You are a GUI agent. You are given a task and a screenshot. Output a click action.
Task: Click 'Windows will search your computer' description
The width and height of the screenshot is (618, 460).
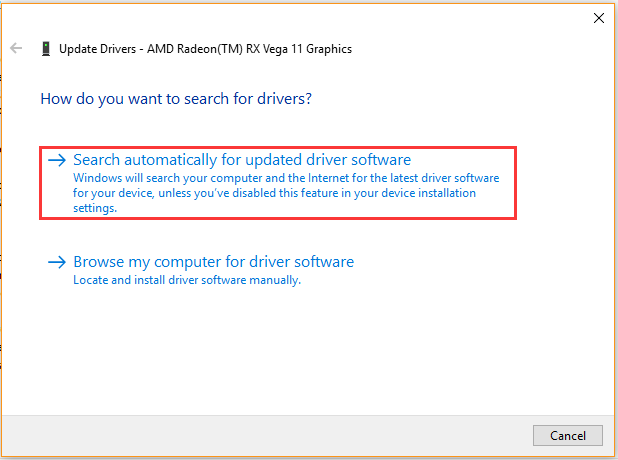[x=286, y=193]
